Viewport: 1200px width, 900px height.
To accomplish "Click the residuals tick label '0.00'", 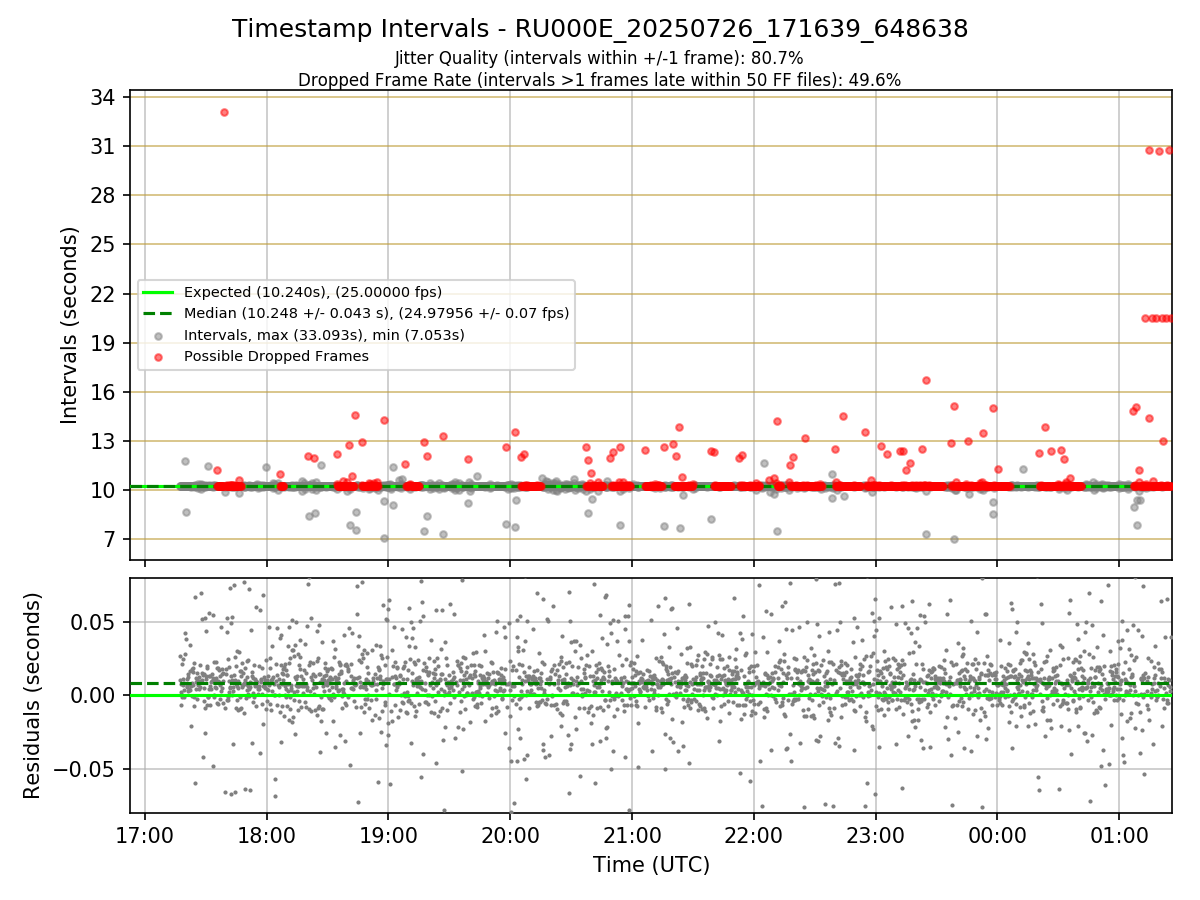I will point(94,696).
